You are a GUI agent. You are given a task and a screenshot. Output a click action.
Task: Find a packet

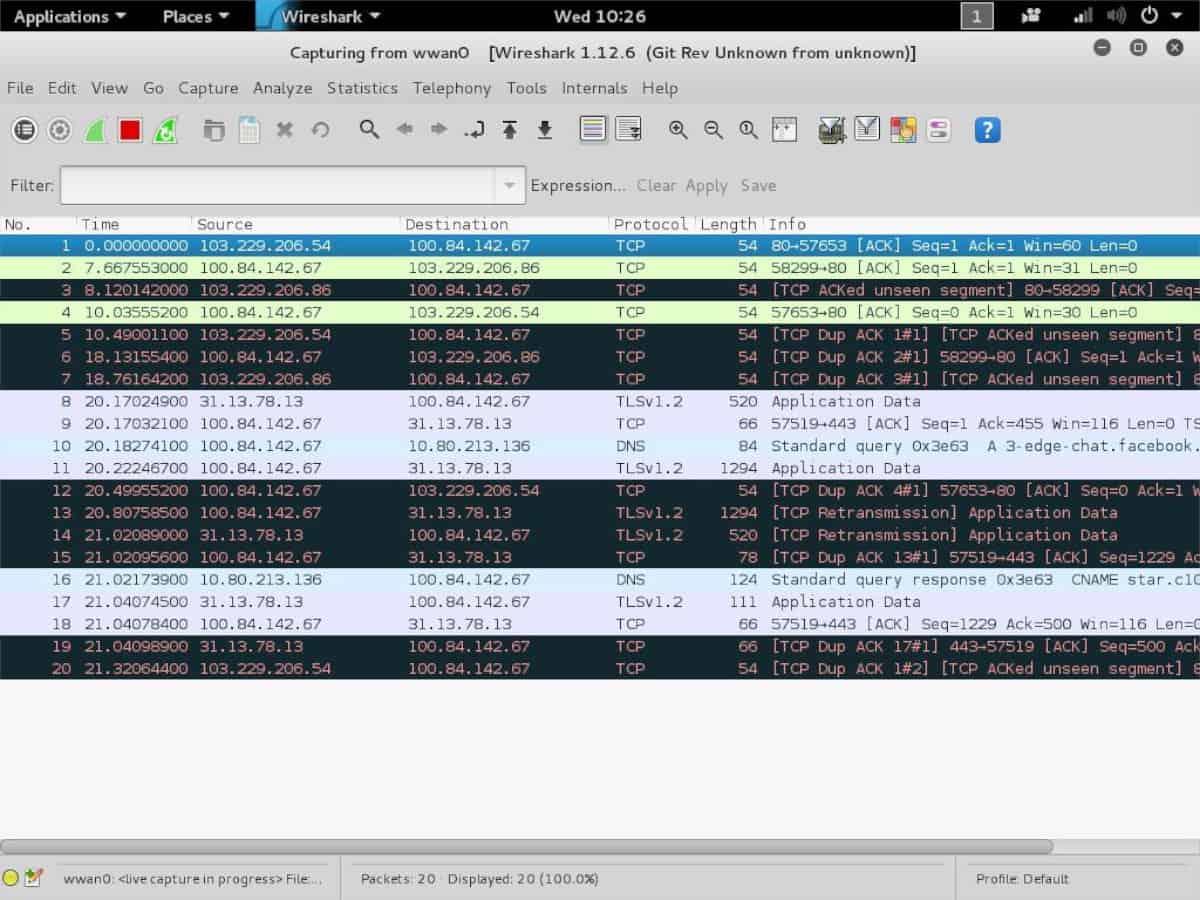pyautogui.click(x=369, y=130)
